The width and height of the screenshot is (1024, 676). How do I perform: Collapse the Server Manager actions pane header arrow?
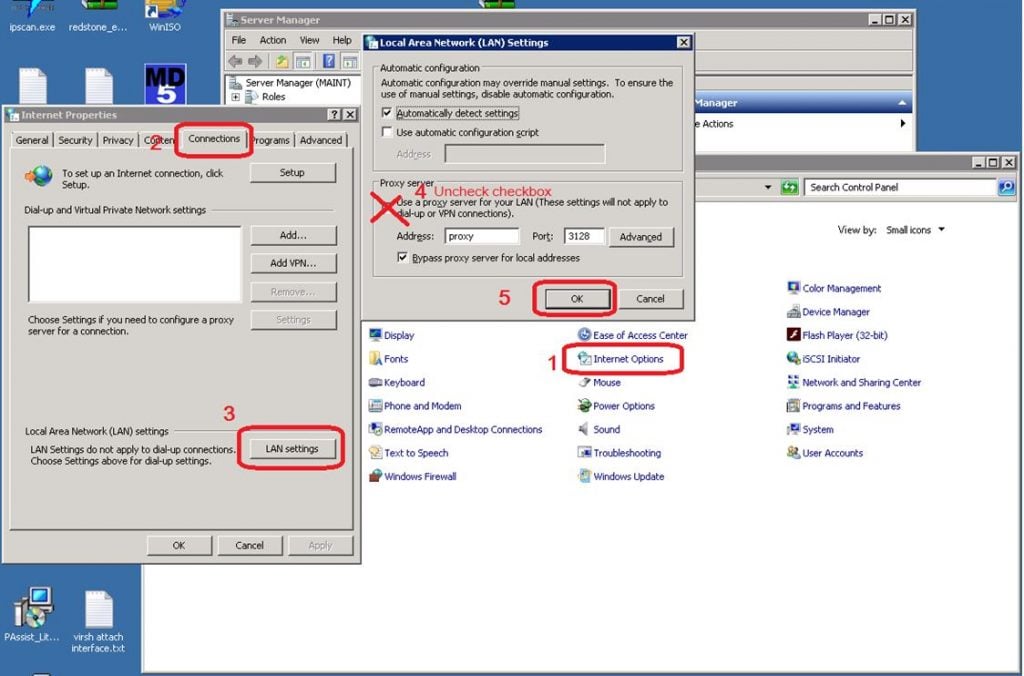(x=902, y=103)
